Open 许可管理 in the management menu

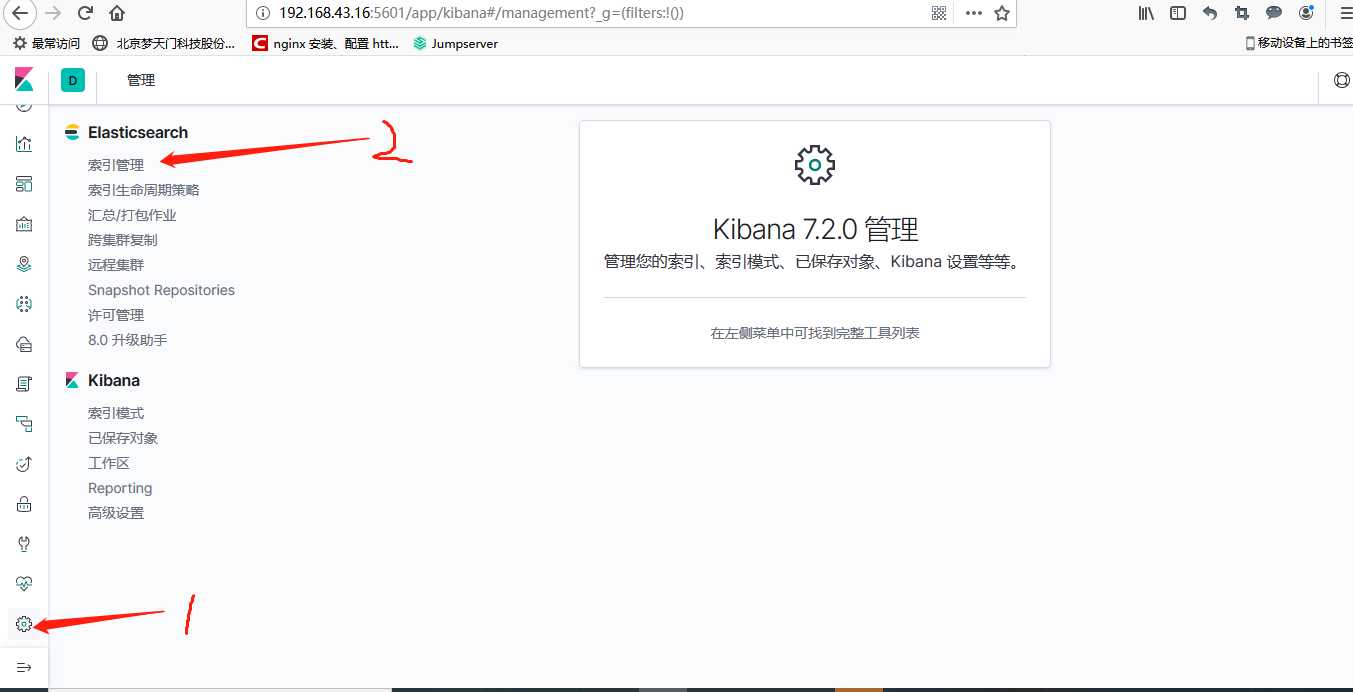pos(116,315)
